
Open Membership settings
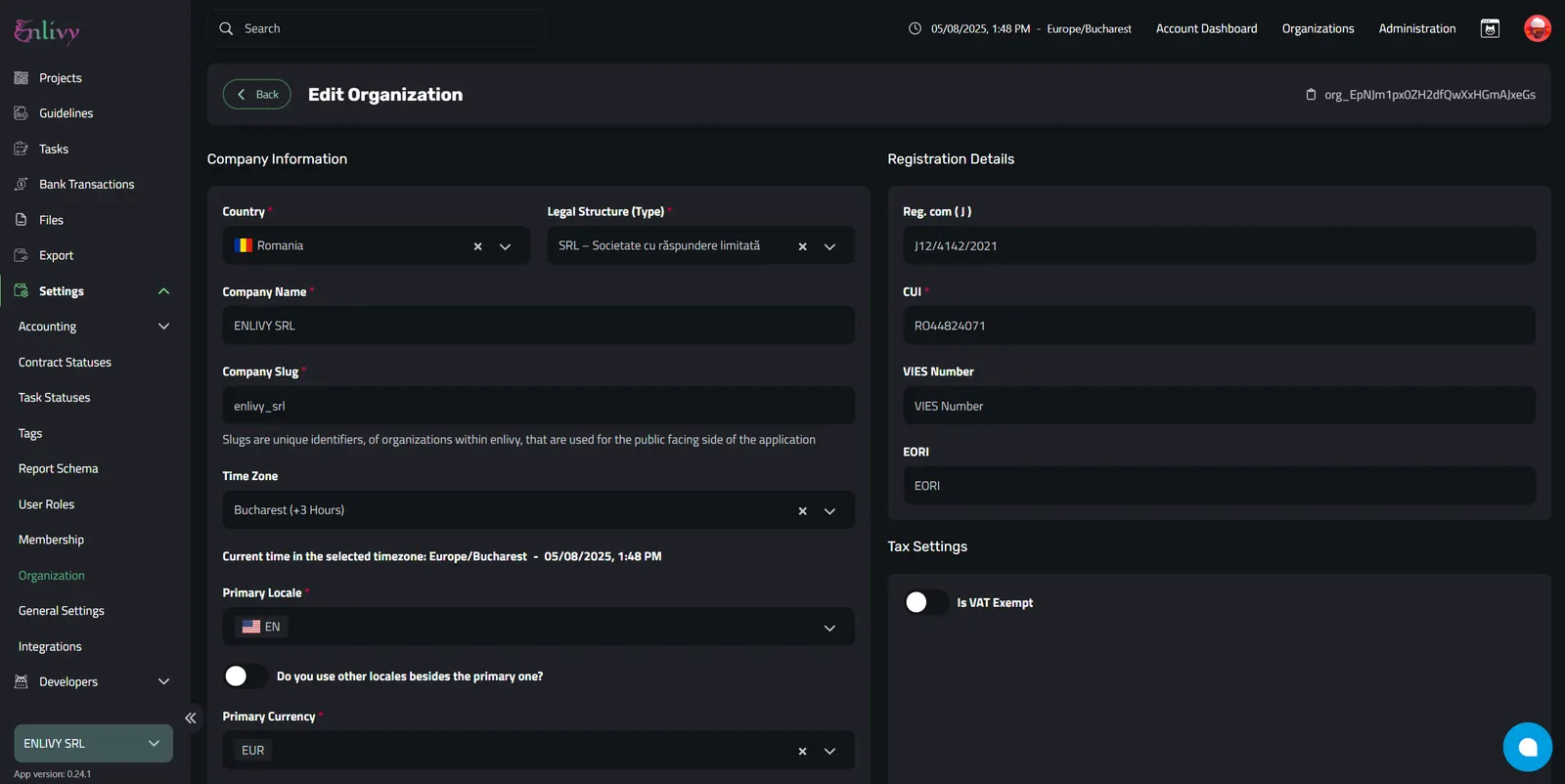pyautogui.click(x=51, y=540)
